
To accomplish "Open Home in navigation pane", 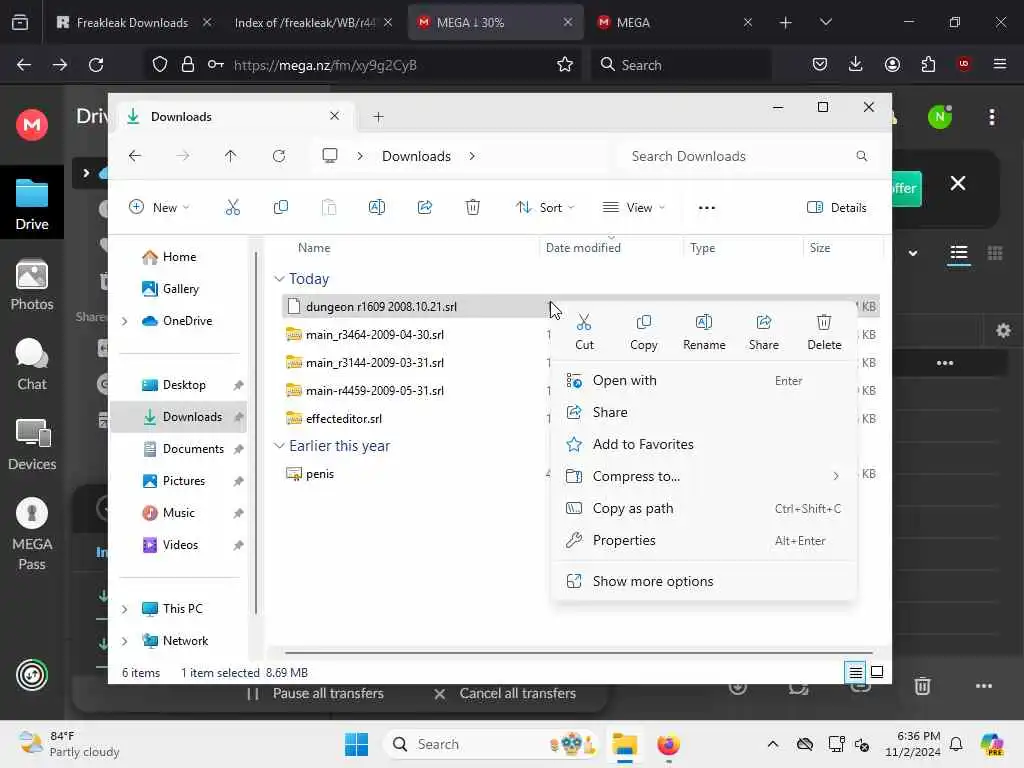I will (x=178, y=257).
